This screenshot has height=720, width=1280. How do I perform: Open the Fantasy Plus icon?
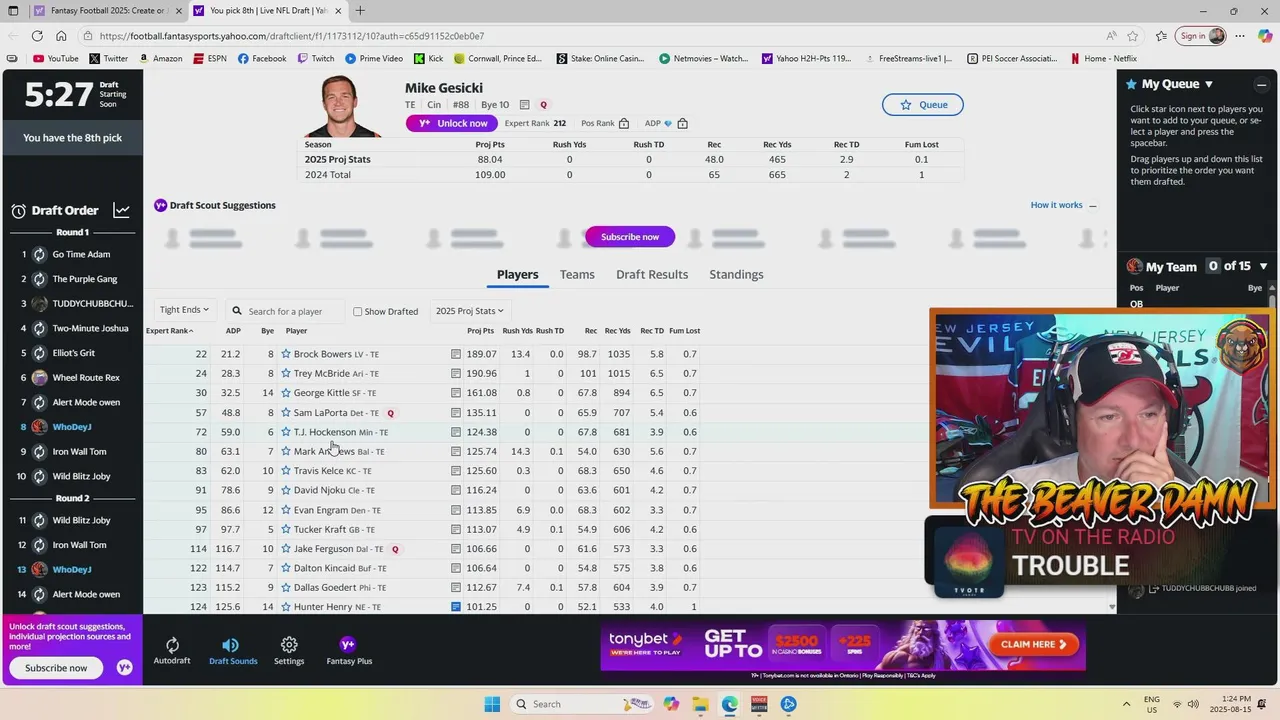click(348, 644)
